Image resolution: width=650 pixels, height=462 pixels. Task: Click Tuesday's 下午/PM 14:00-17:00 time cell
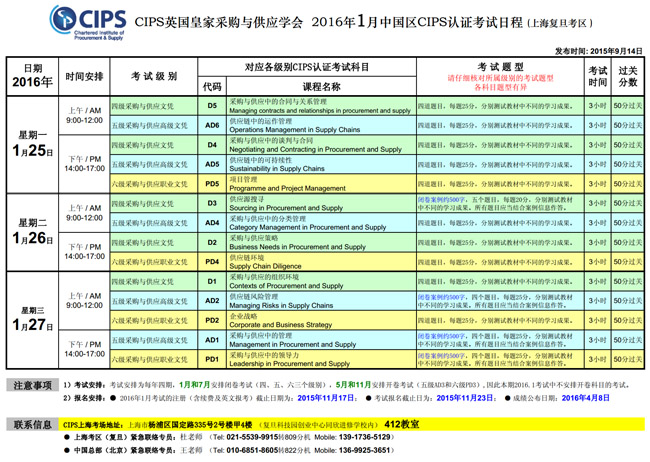84,252
